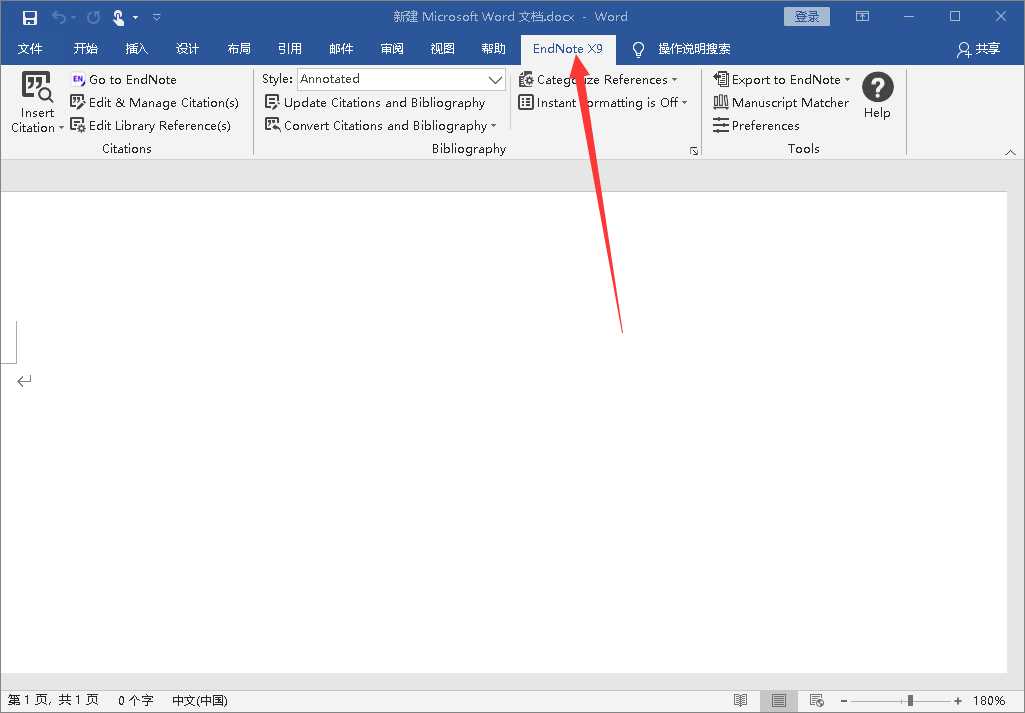Switch to Print Layout view icon

pyautogui.click(x=779, y=701)
